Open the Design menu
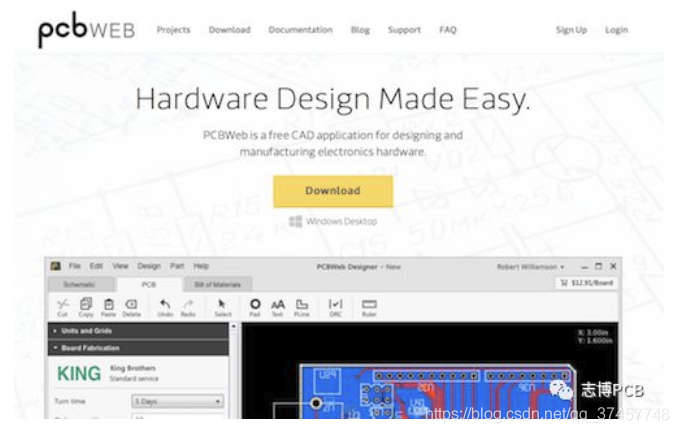This screenshot has height=433, width=679. pos(149,266)
